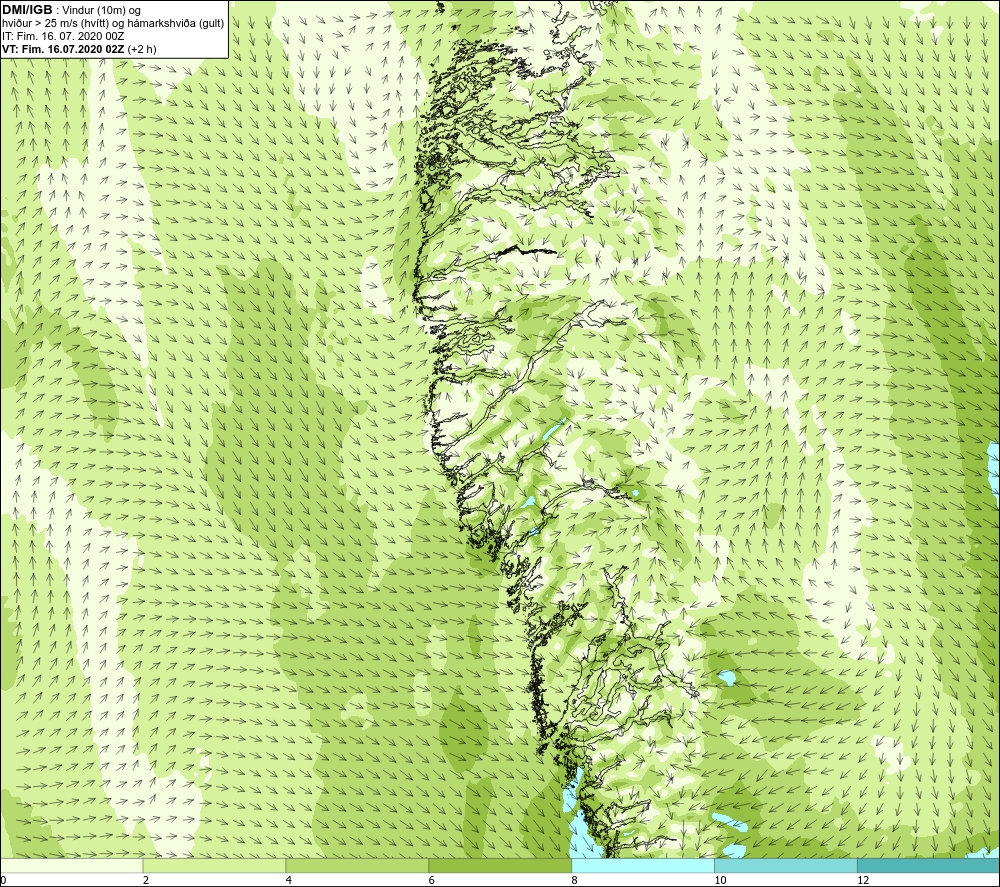Click the 6–8 m/s dark green swatch
This screenshot has width=1000, height=887.
500,865
